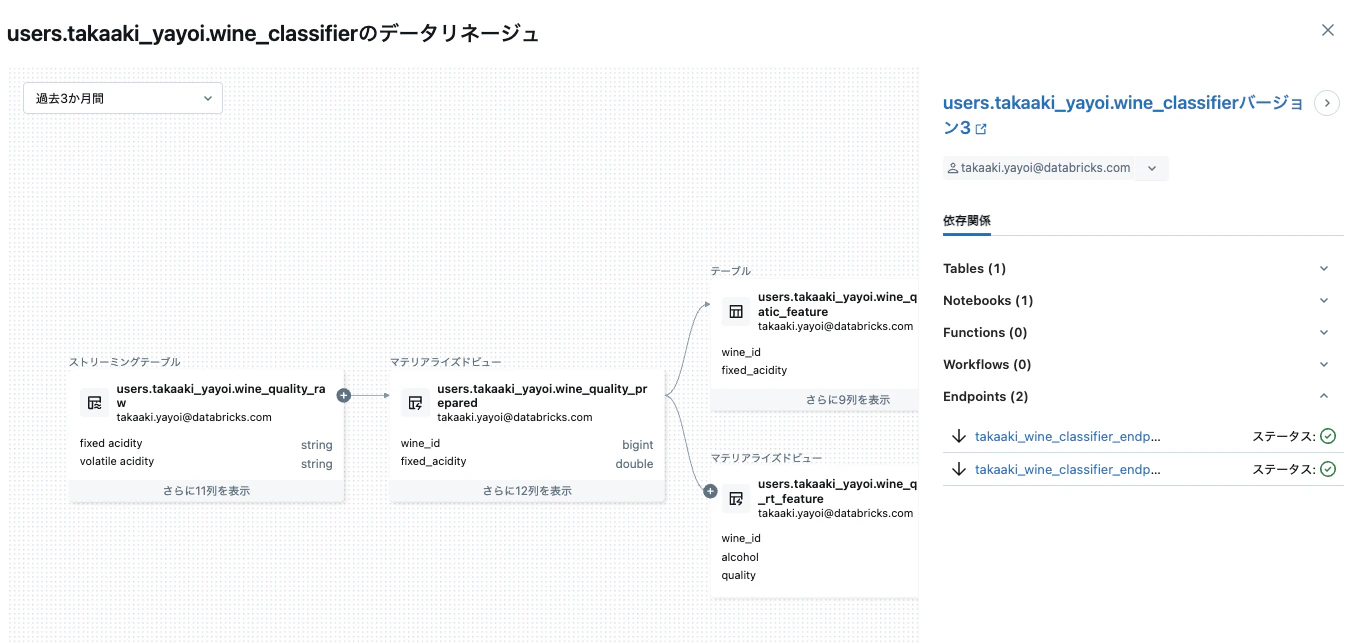
Task: Click the down arrow icon of the first endpoint
Action: [959, 436]
